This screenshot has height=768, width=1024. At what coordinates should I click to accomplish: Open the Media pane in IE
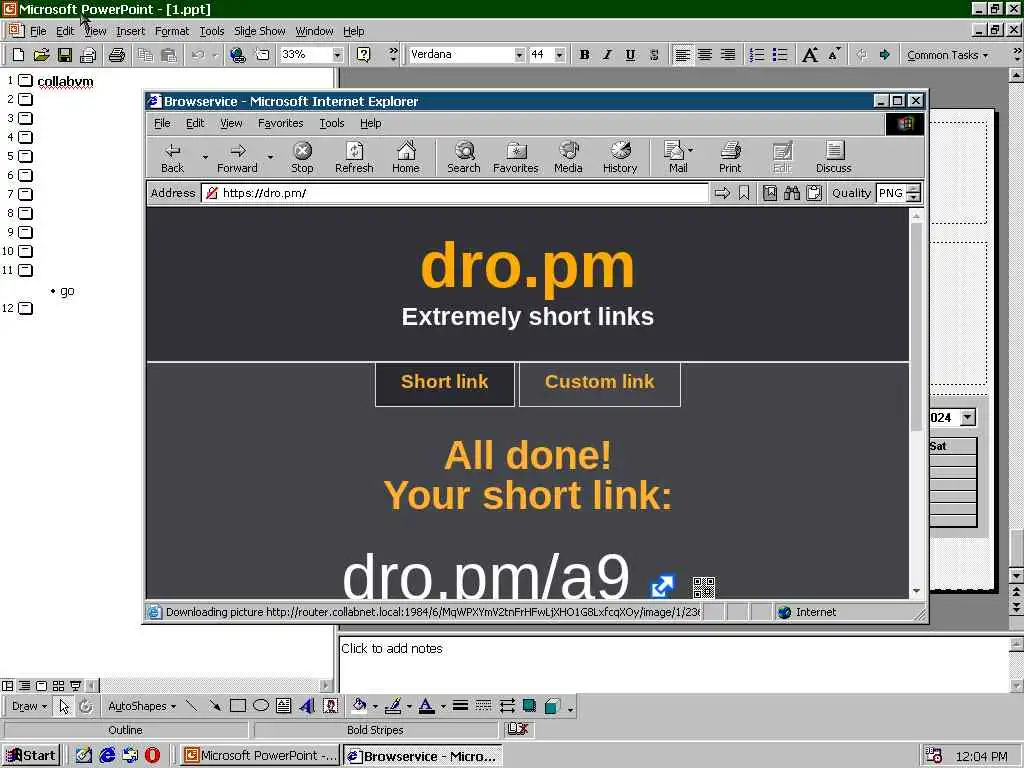click(x=568, y=157)
